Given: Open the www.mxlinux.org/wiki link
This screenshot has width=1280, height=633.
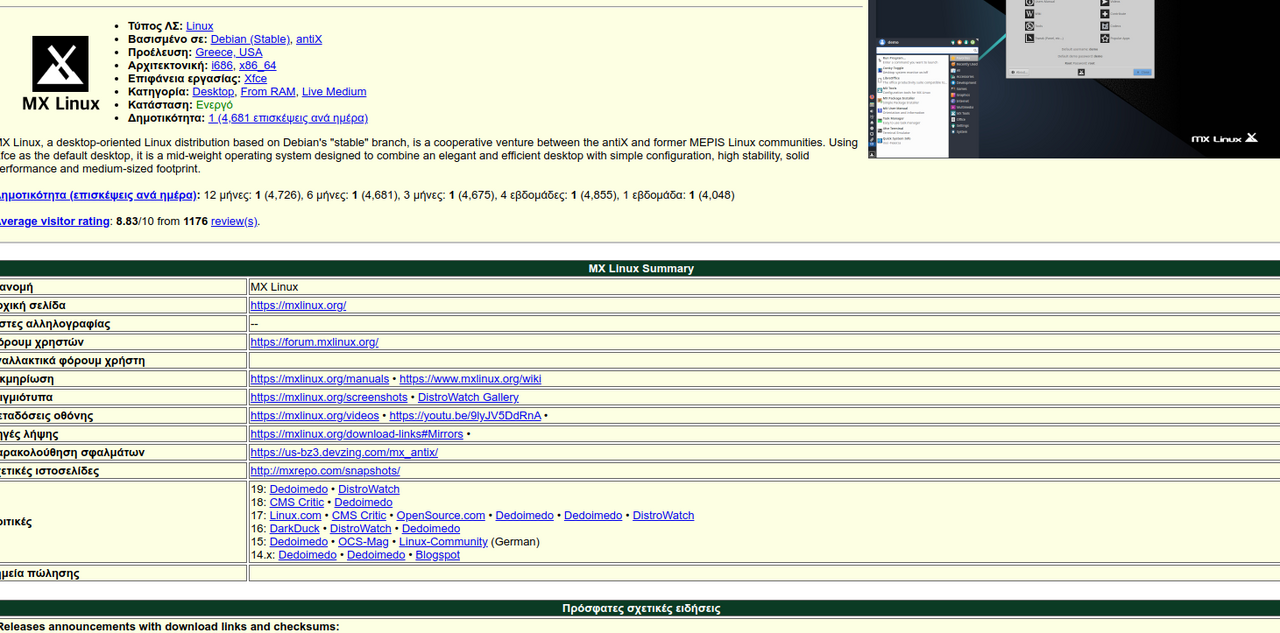Looking at the screenshot, I should click(x=470, y=379).
